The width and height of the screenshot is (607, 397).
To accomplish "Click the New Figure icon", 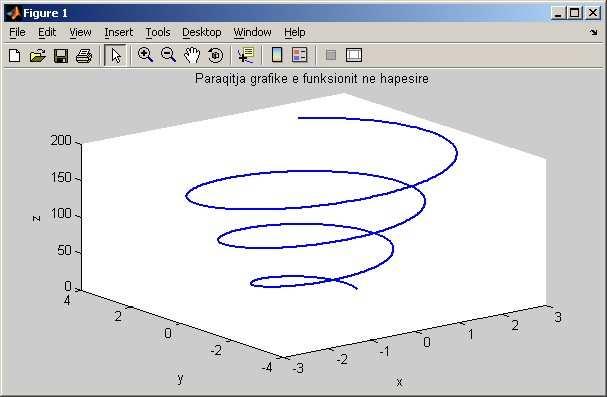I will pos(15,55).
